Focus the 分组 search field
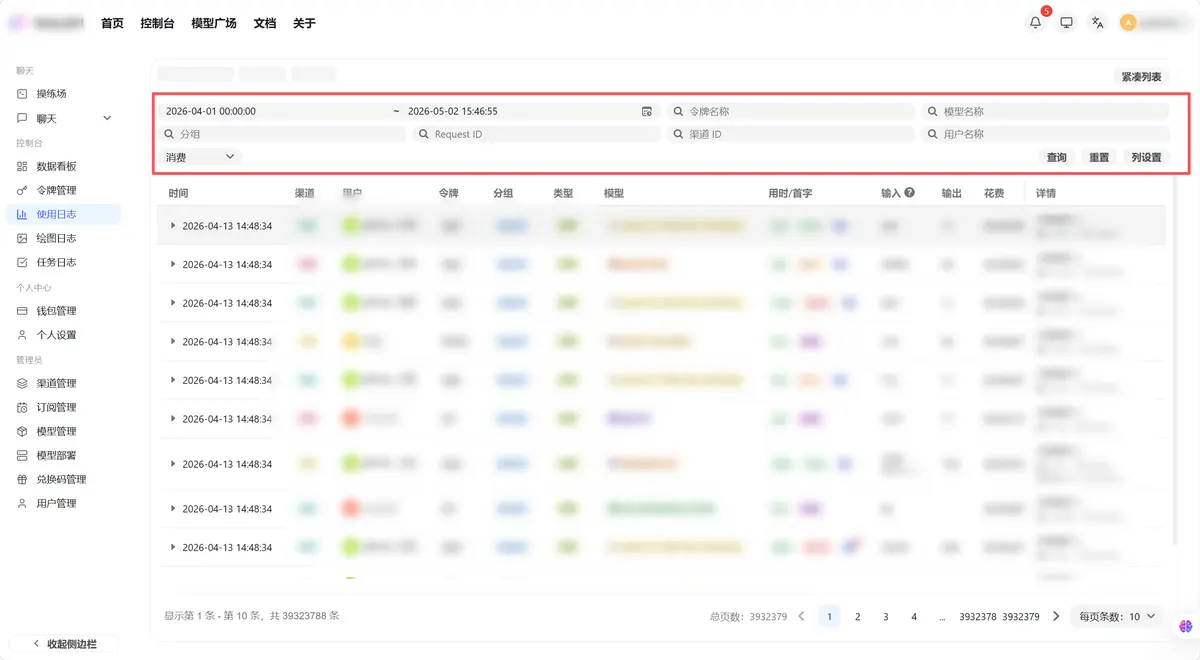 (282, 134)
